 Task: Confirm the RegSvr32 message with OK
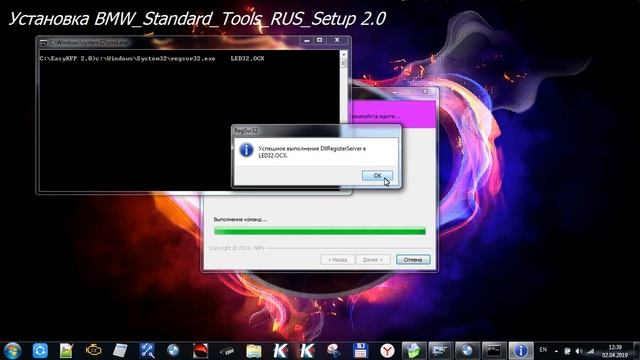(x=377, y=176)
